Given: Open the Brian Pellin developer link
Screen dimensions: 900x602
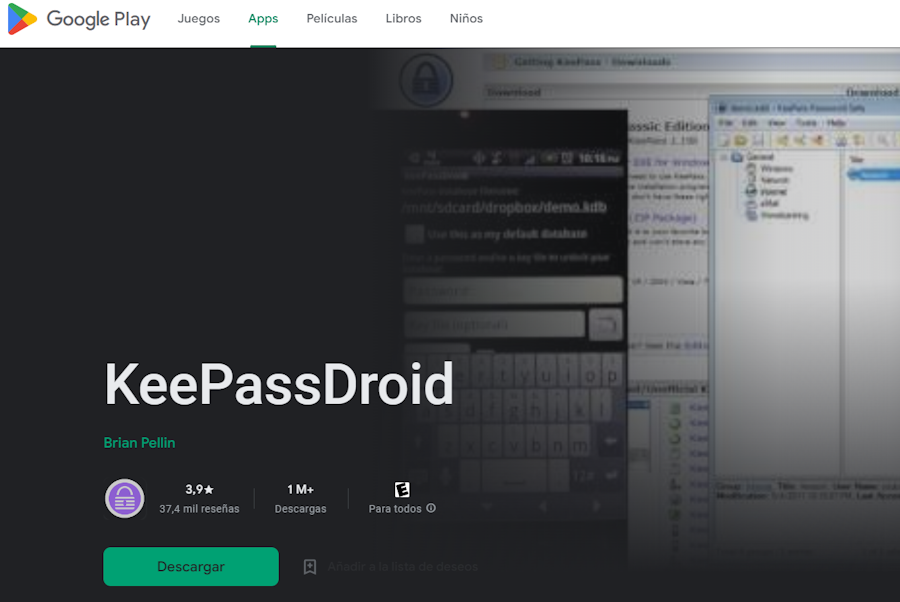Looking at the screenshot, I should click(x=139, y=442).
